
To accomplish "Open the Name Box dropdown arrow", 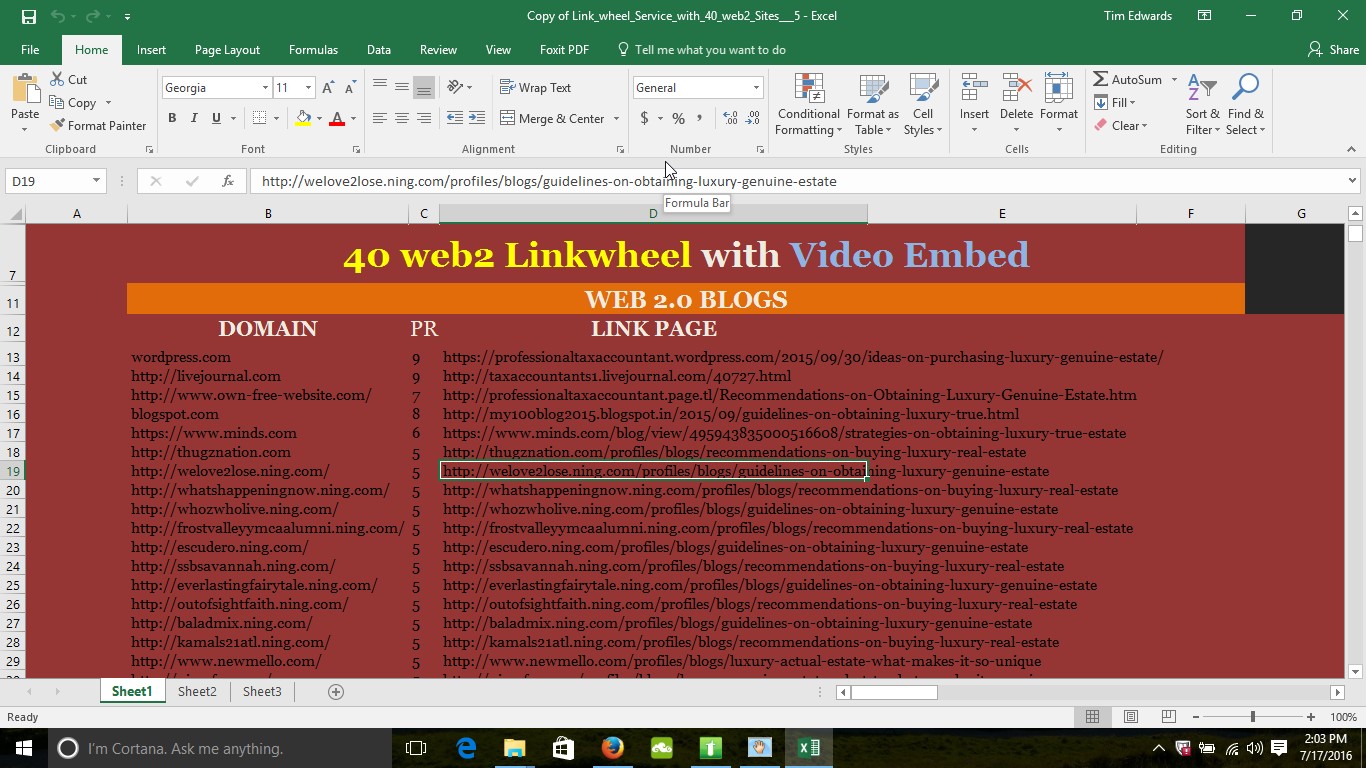I will click(x=96, y=181).
